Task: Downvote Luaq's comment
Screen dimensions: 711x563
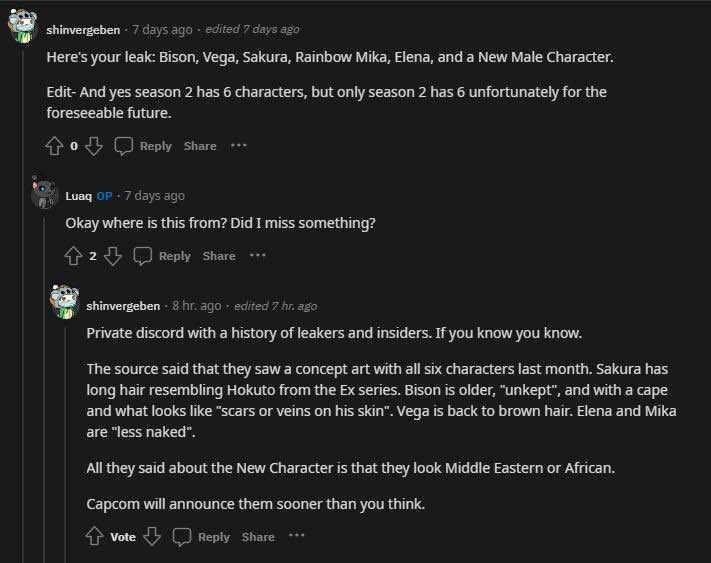Action: pyautogui.click(x=113, y=256)
